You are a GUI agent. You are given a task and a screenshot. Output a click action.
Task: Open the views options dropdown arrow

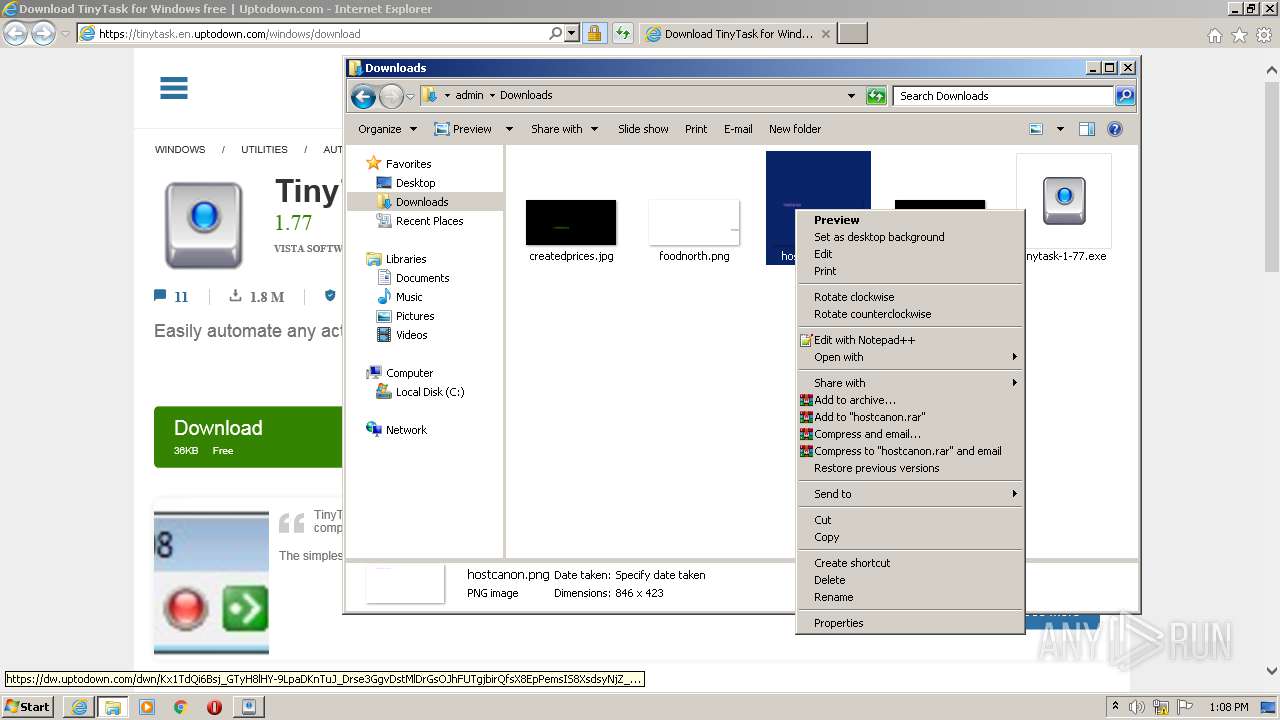pyautogui.click(x=1060, y=129)
